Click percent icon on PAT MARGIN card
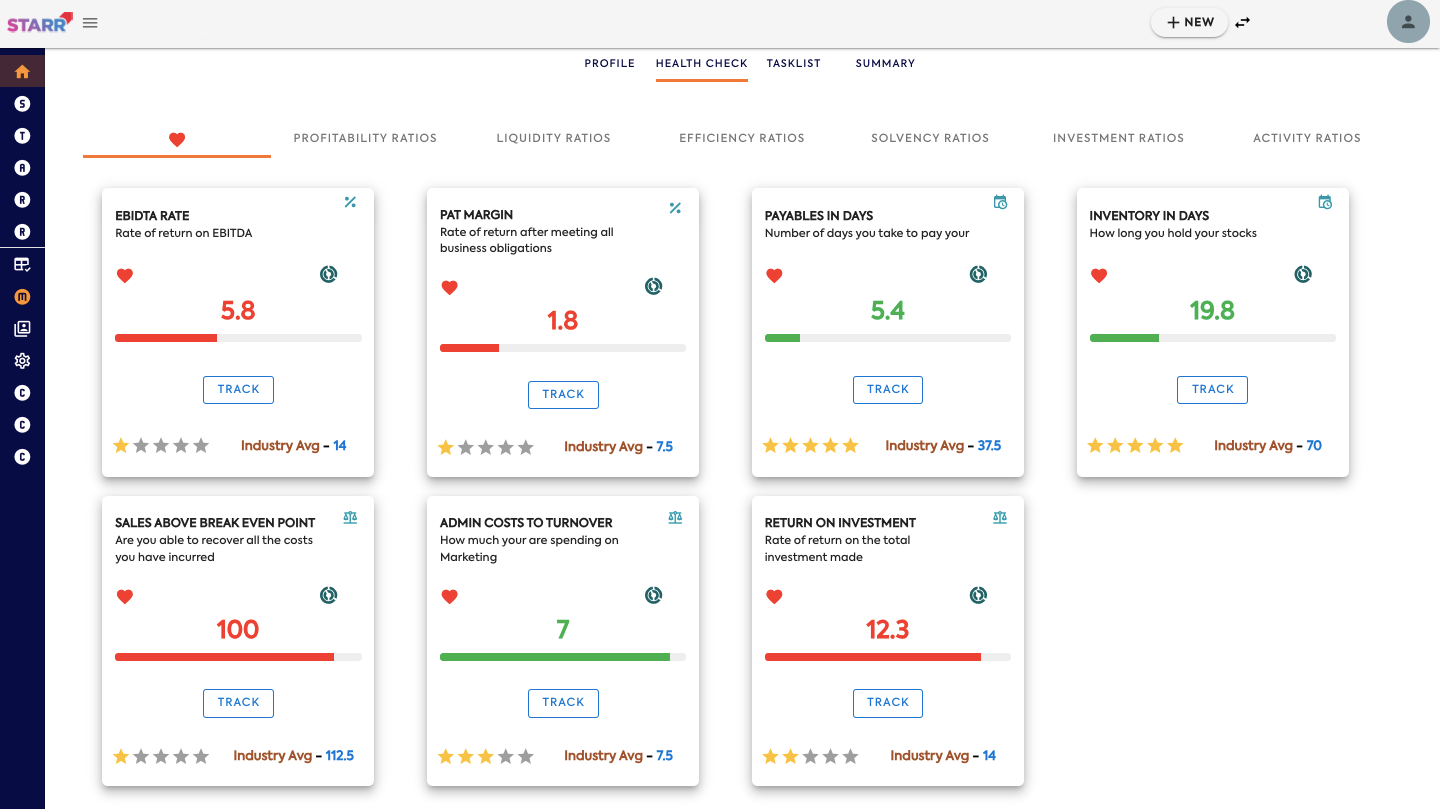1440x809 pixels. (675, 208)
